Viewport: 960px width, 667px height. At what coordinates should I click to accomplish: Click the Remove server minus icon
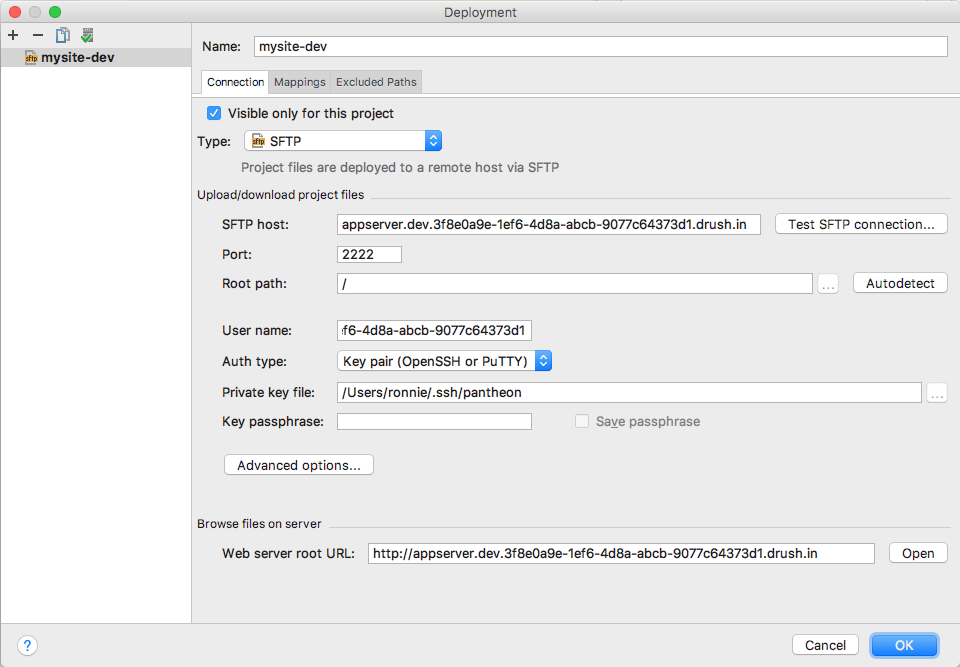click(x=36, y=35)
